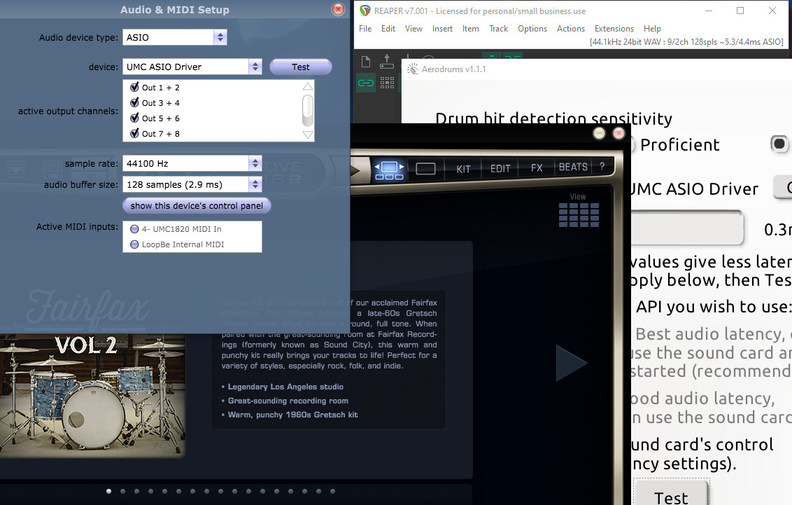Enable LoopBe Internal MIDI input
Viewport: 792px width, 505px height.
(134, 244)
